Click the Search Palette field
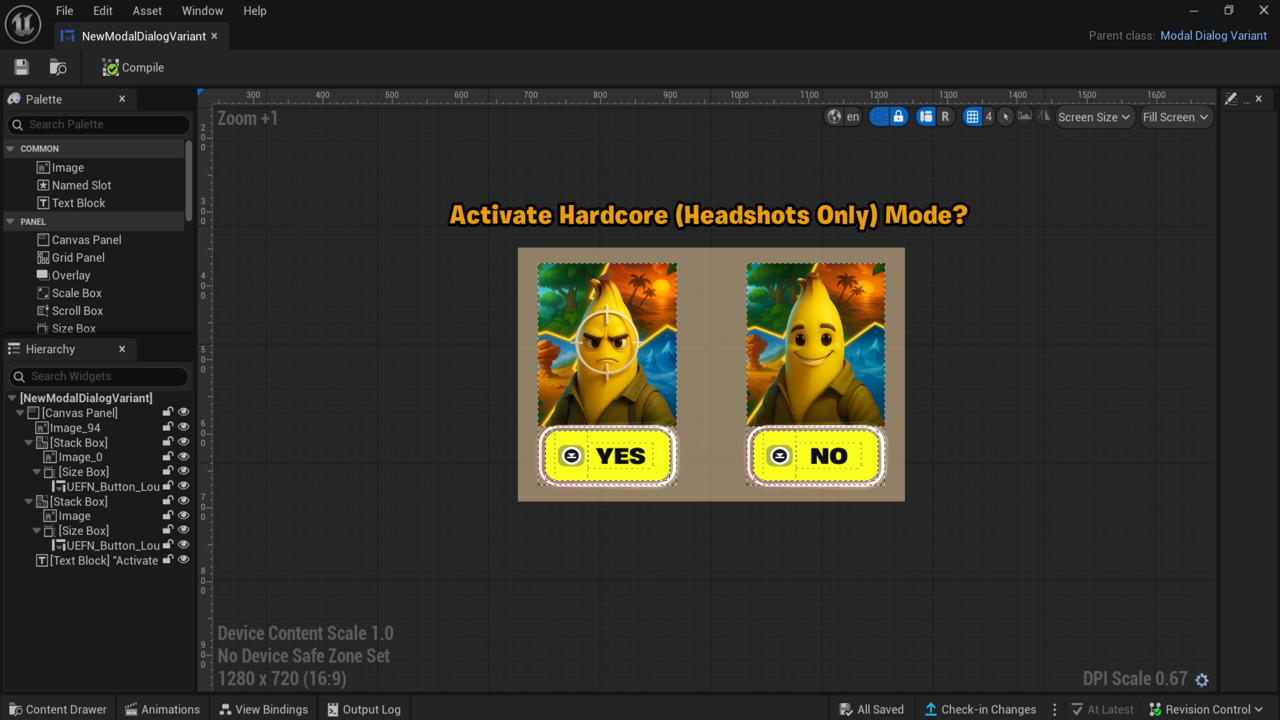The image size is (1280, 720). (x=98, y=124)
